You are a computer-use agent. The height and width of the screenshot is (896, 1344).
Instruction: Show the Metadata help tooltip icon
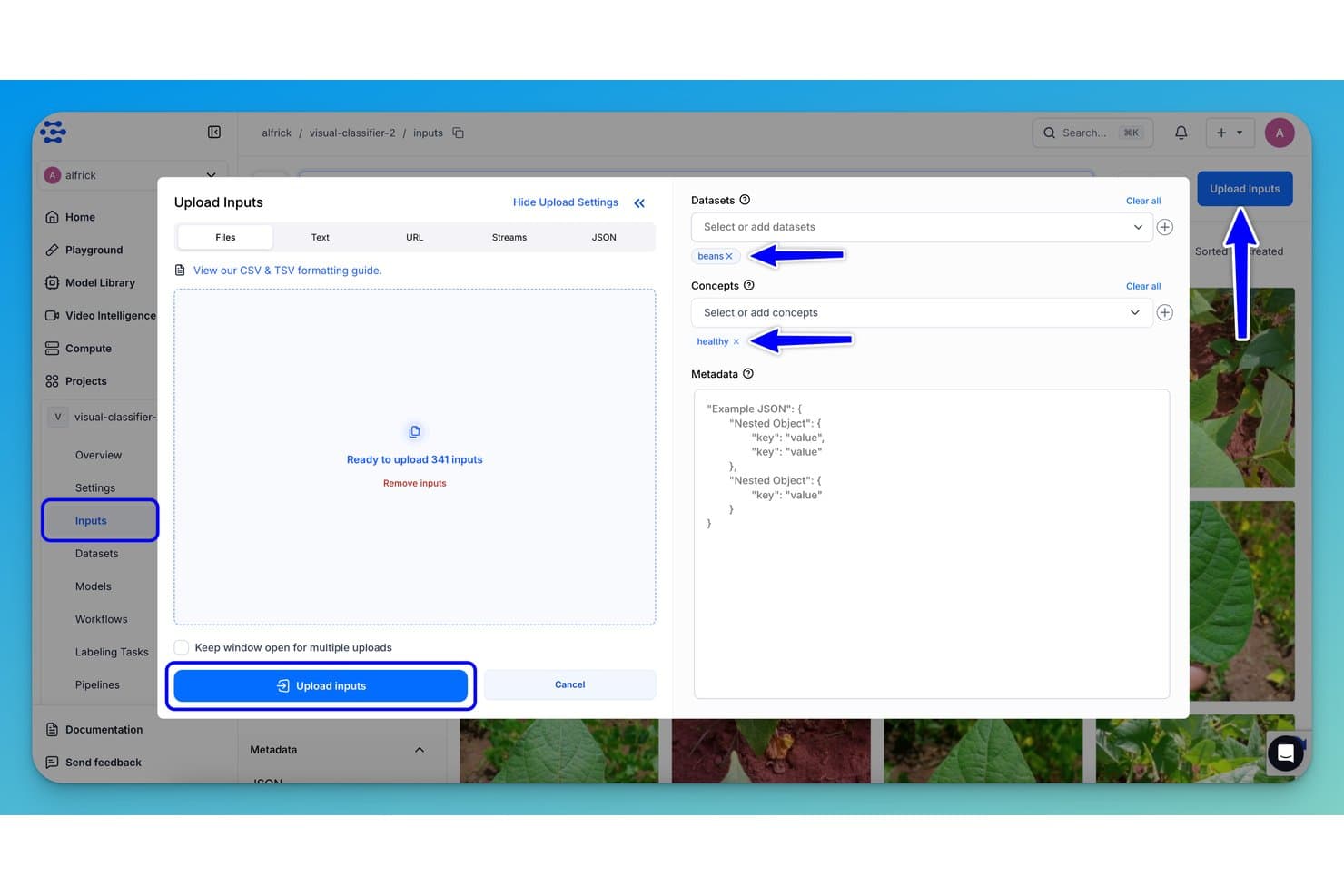tap(748, 373)
